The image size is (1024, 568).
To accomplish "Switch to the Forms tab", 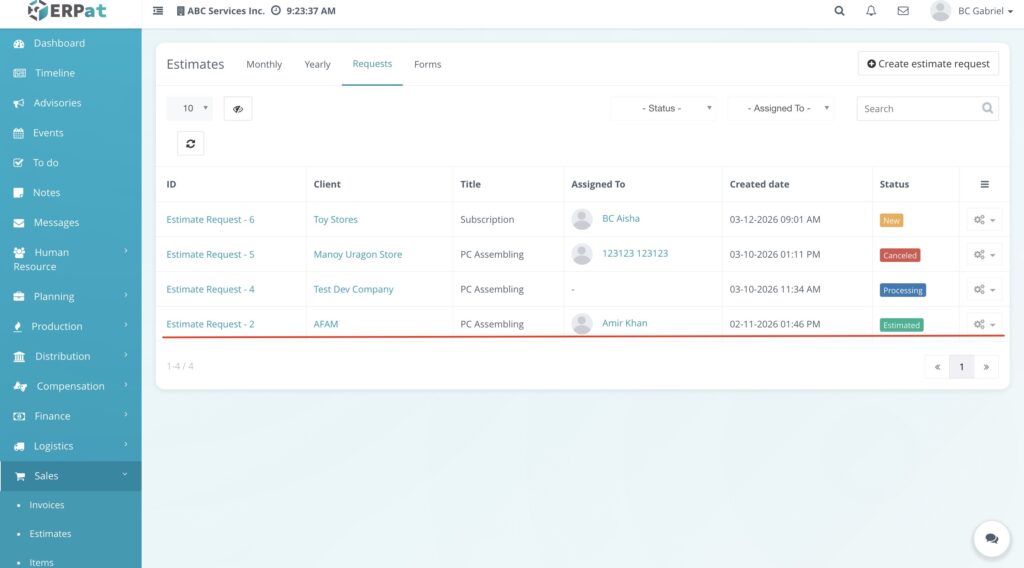I will tap(427, 64).
